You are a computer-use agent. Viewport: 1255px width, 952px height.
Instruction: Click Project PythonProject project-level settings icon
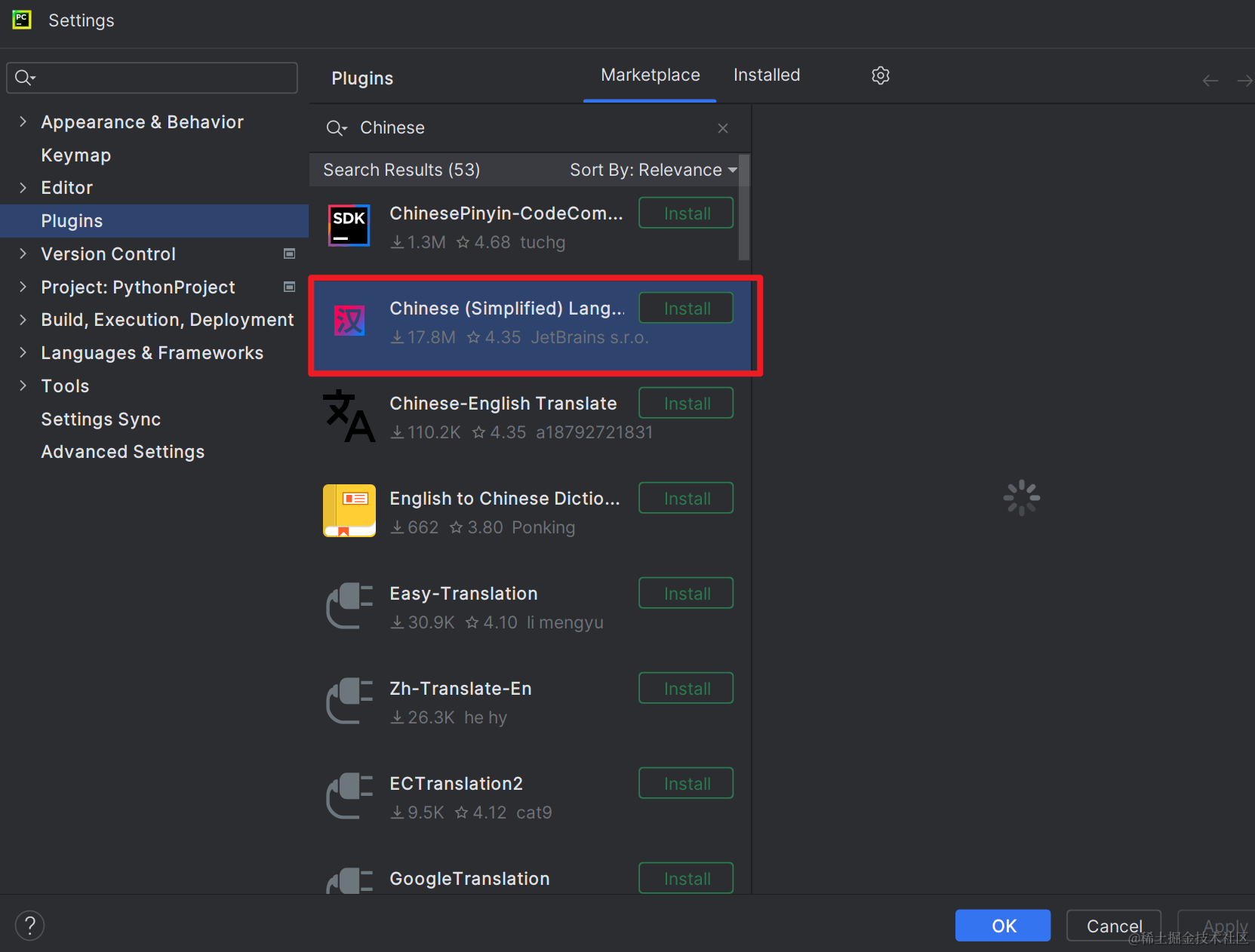tap(289, 287)
